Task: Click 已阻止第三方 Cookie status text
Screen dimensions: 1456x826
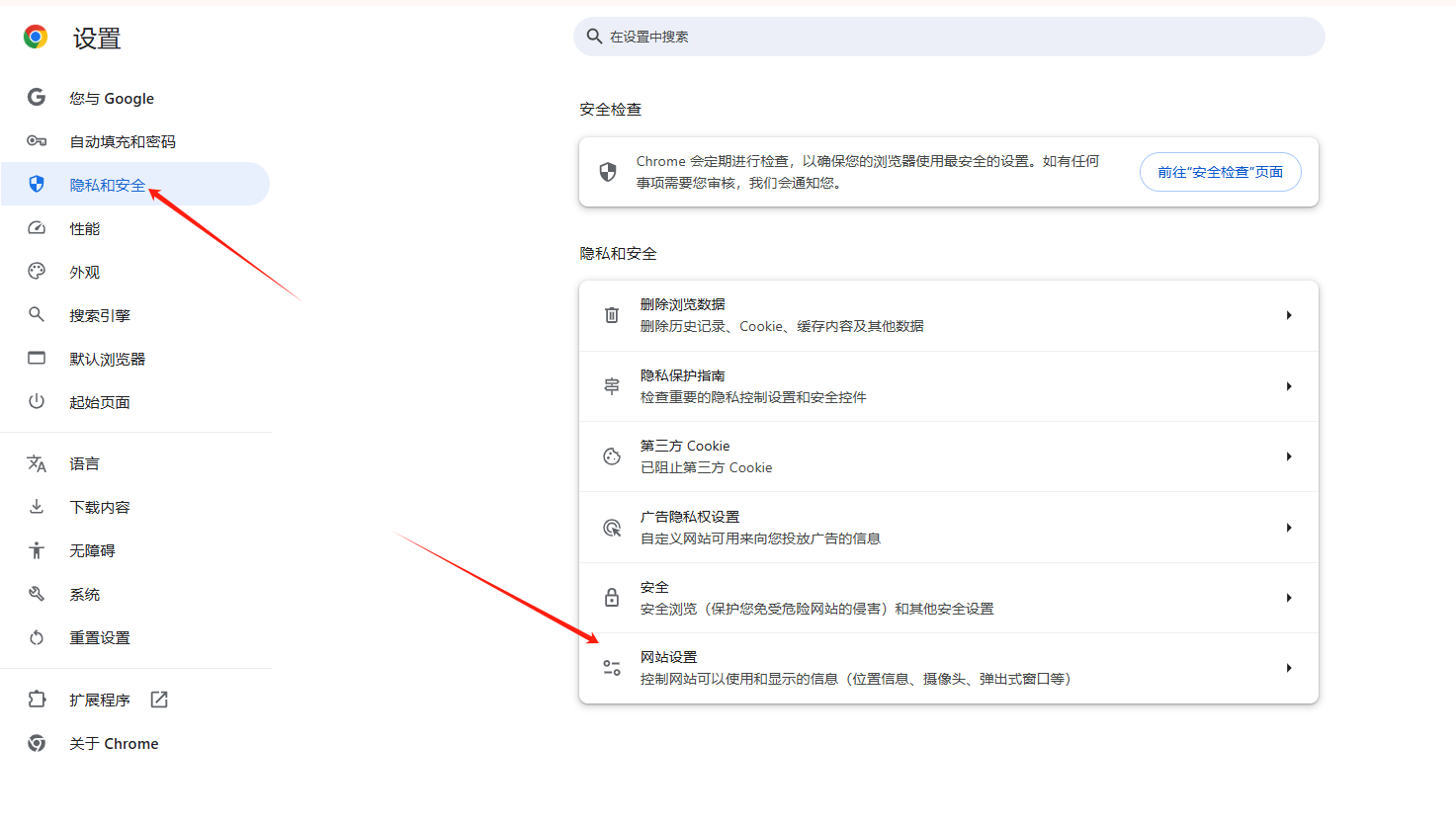Action: click(707, 467)
